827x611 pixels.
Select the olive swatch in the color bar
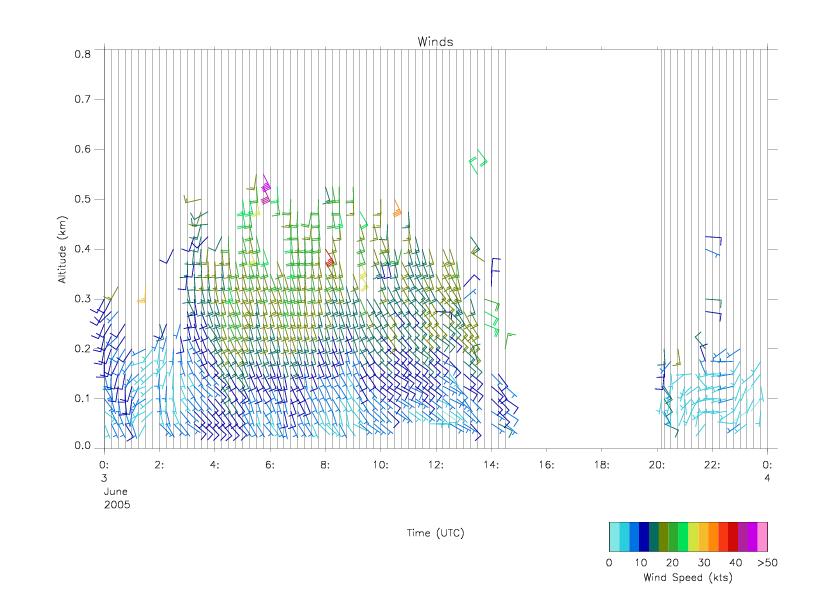point(663,537)
